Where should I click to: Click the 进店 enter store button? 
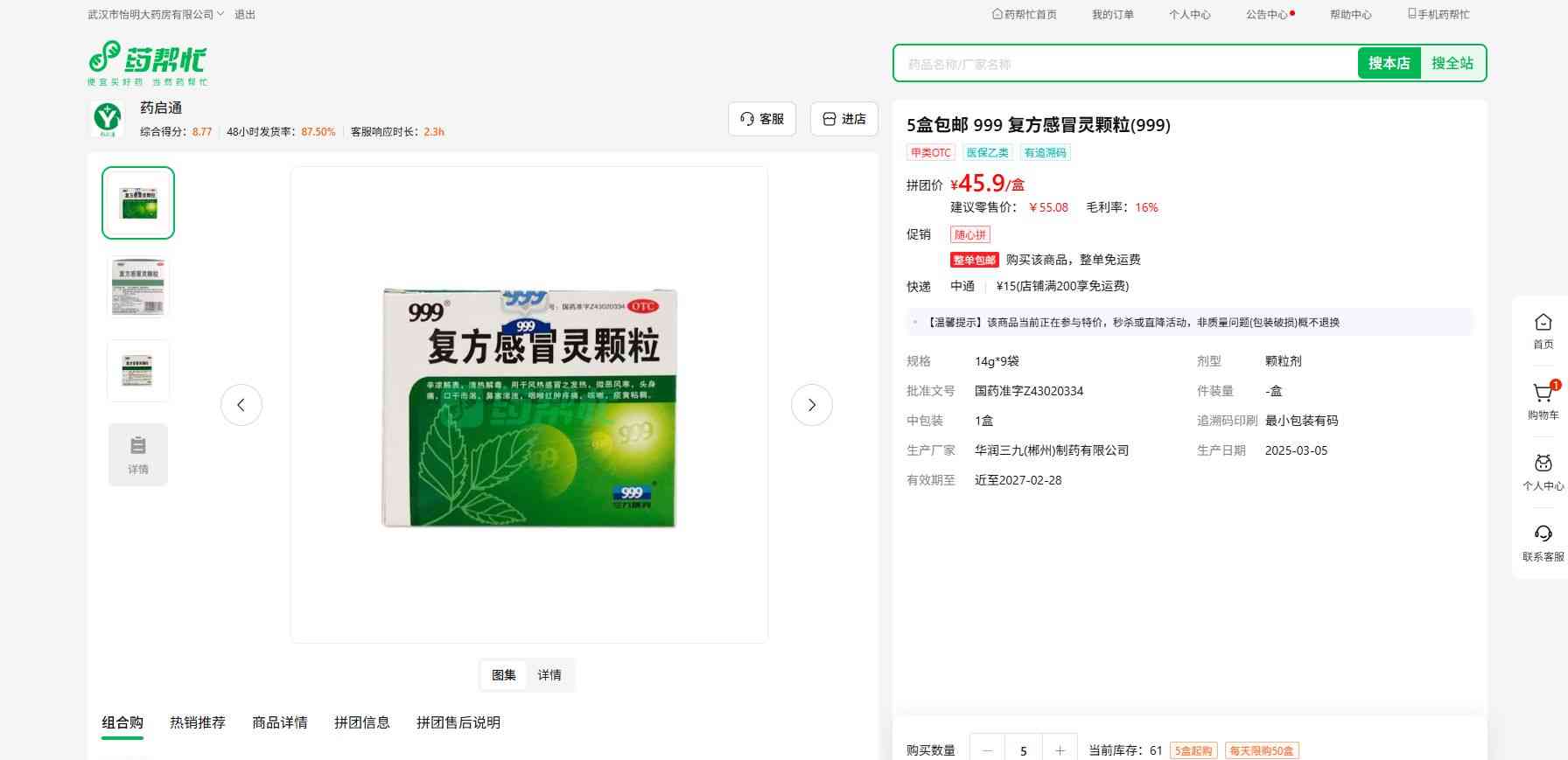click(x=844, y=119)
